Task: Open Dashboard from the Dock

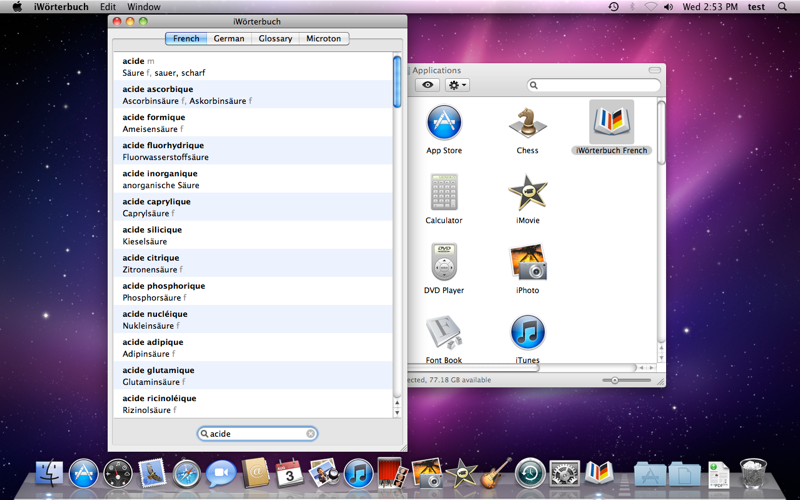Action: click(x=118, y=473)
